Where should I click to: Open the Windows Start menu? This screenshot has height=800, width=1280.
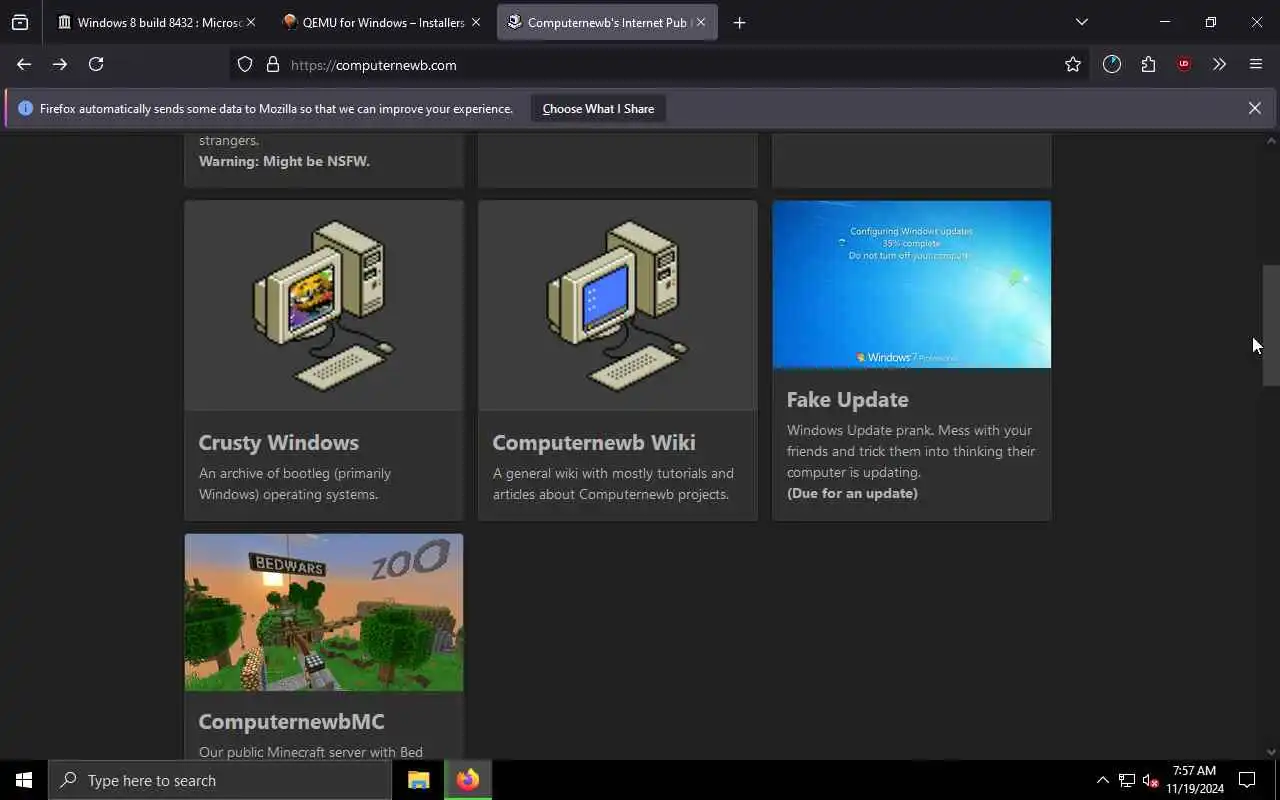(x=24, y=780)
